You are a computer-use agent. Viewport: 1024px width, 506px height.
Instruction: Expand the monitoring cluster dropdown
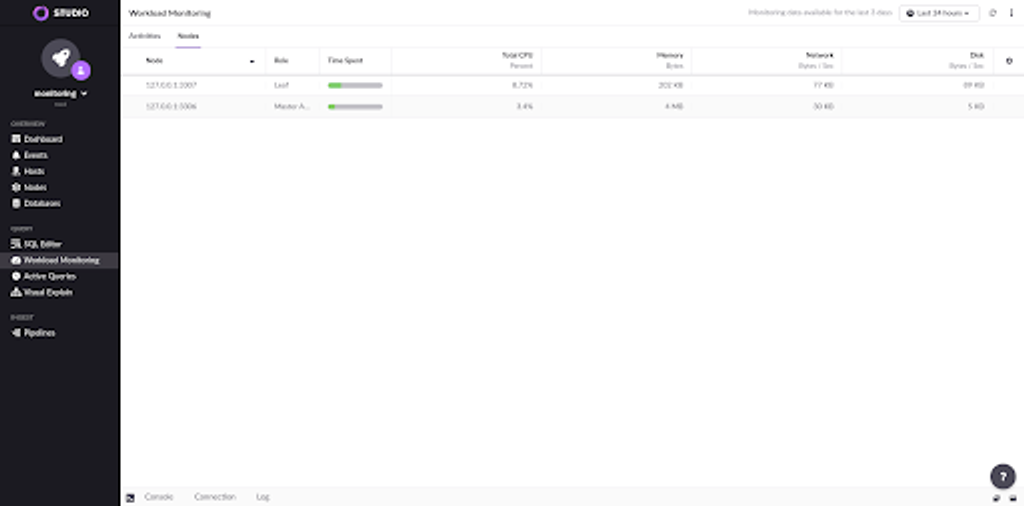click(x=61, y=93)
